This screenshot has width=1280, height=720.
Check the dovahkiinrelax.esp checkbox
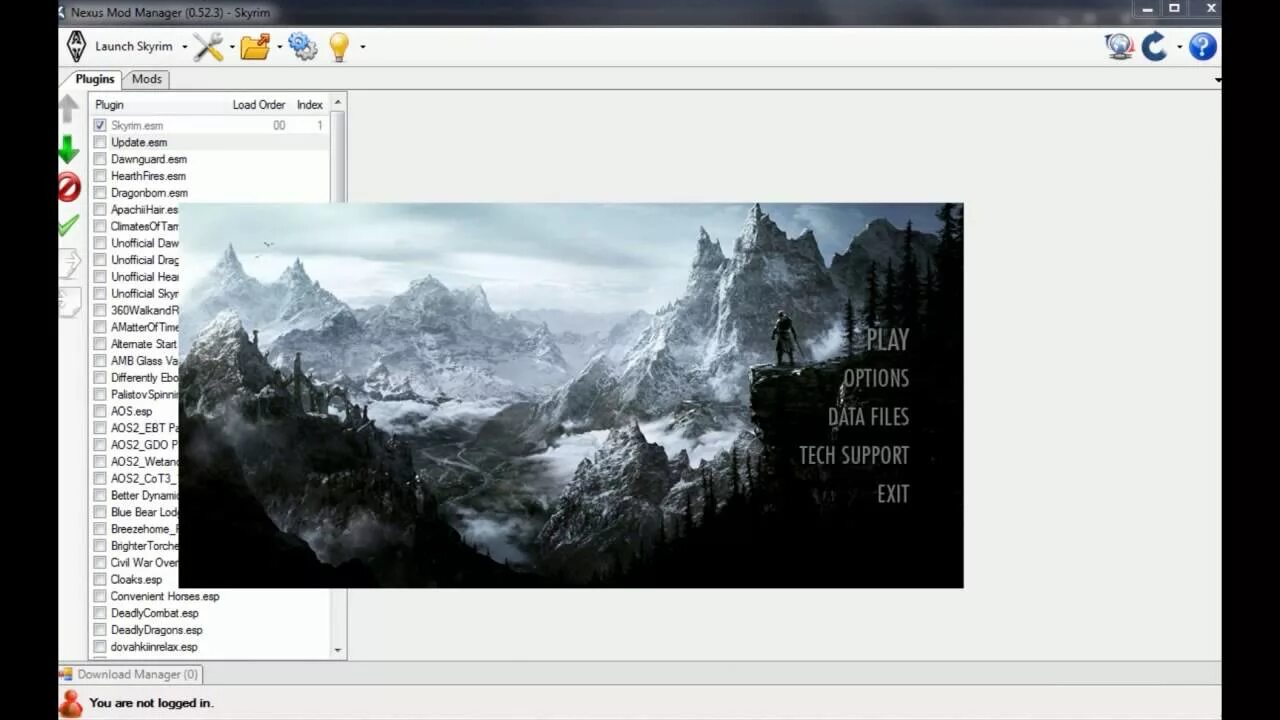click(100, 647)
